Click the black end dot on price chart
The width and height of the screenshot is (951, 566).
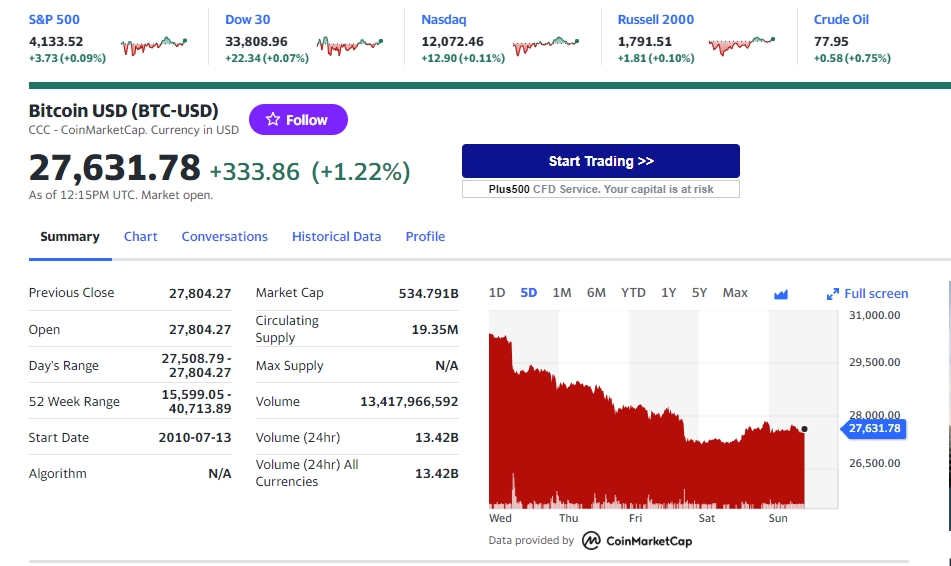[804, 429]
